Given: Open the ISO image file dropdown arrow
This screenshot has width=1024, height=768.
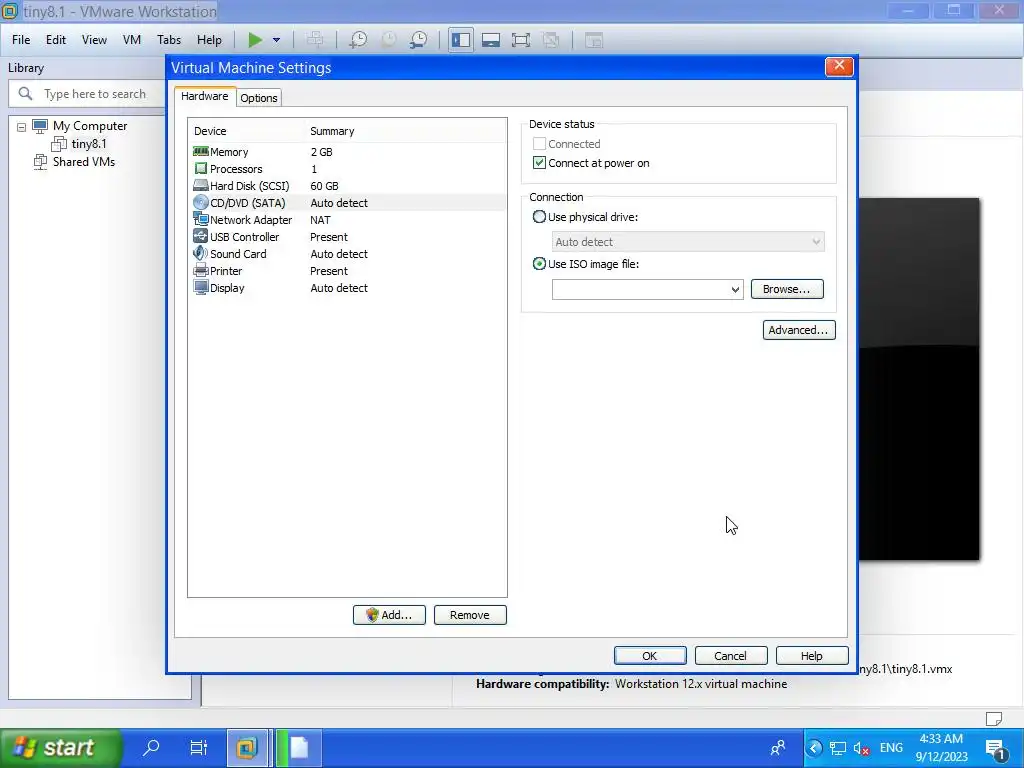Looking at the screenshot, I should coord(735,289).
